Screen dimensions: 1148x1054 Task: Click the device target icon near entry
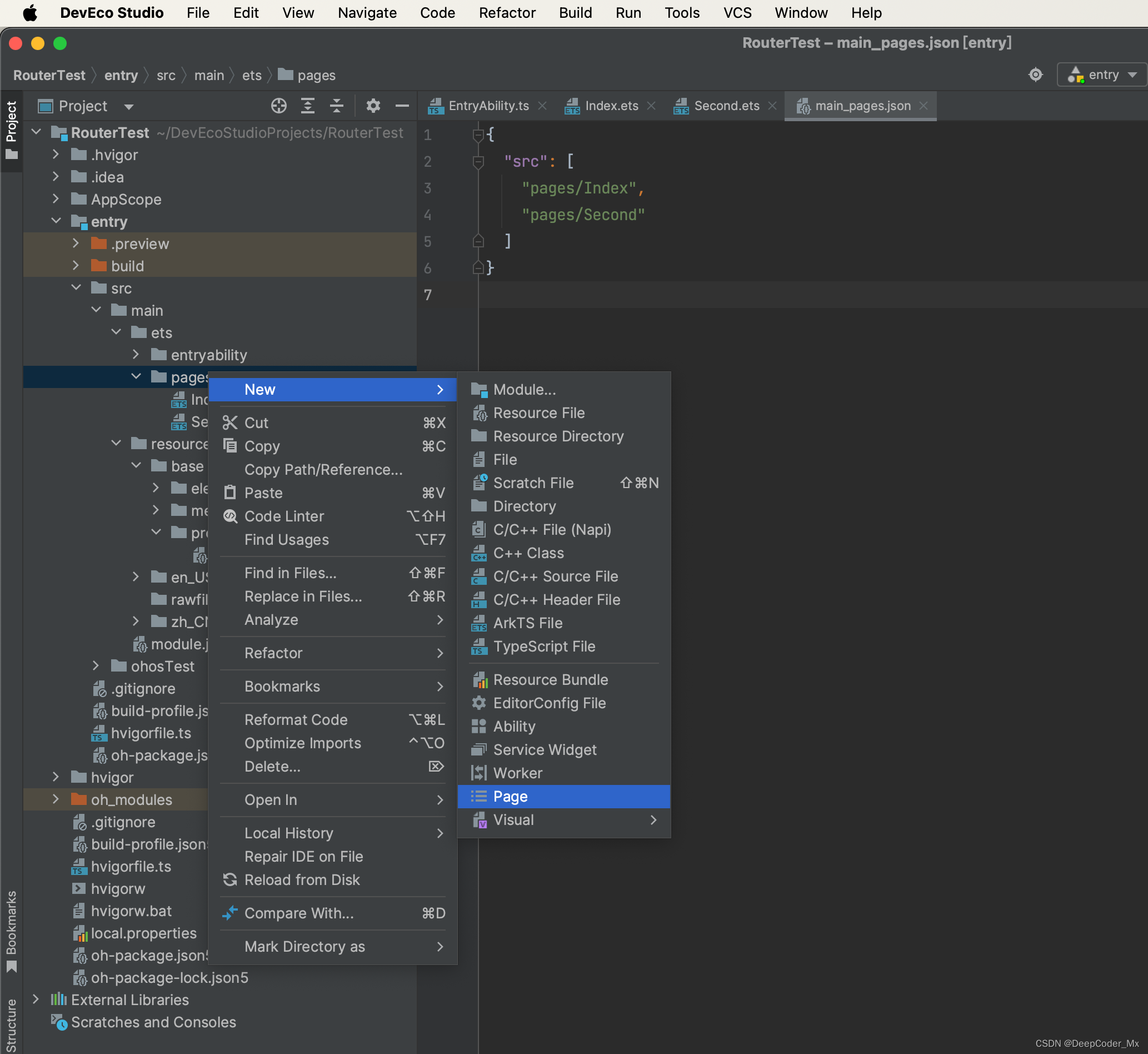pos(1035,74)
